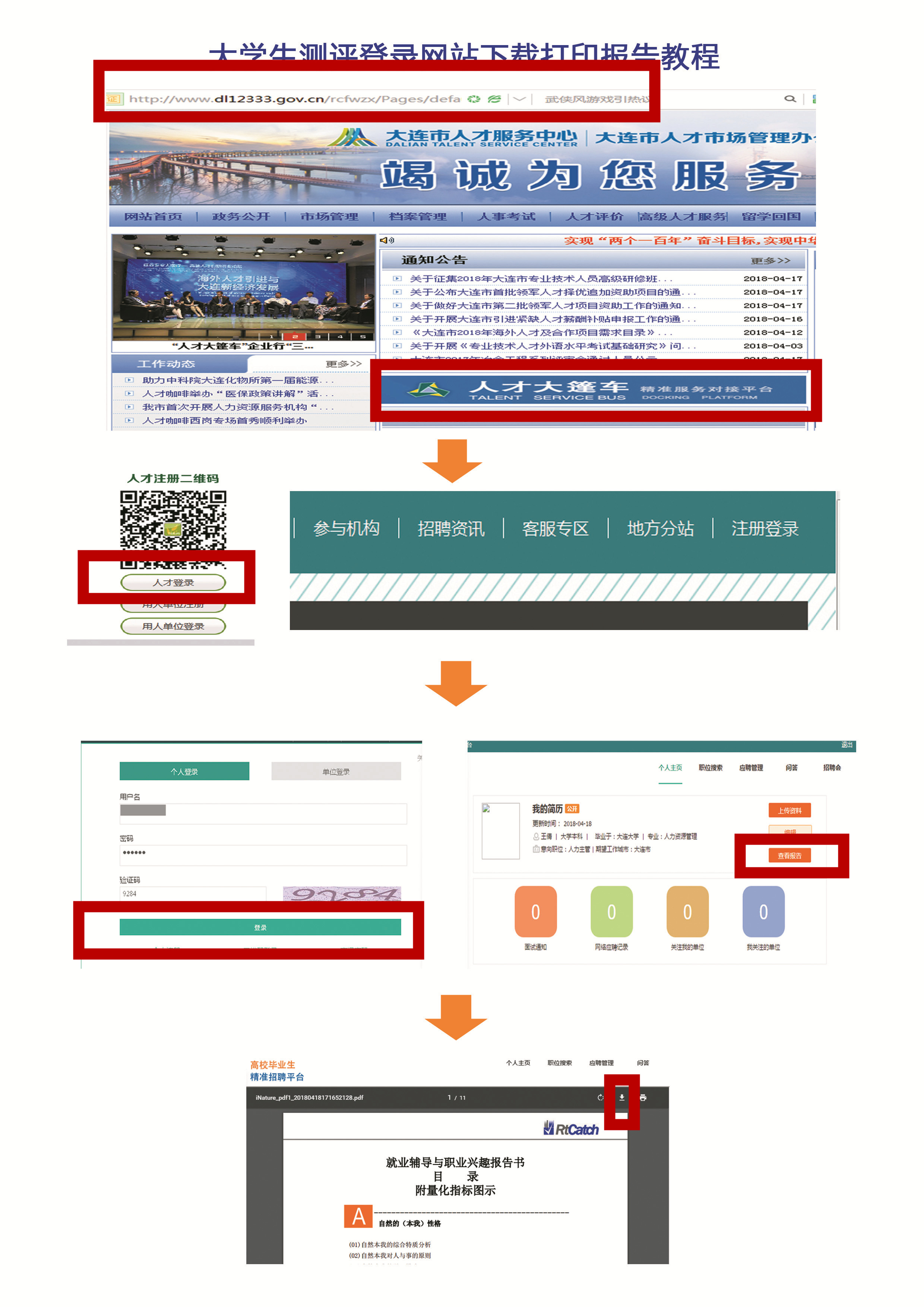Image resolution: width=924 pixels, height=1307 pixels.
Task: Click the green 登录 submit button
Action: 260,927
